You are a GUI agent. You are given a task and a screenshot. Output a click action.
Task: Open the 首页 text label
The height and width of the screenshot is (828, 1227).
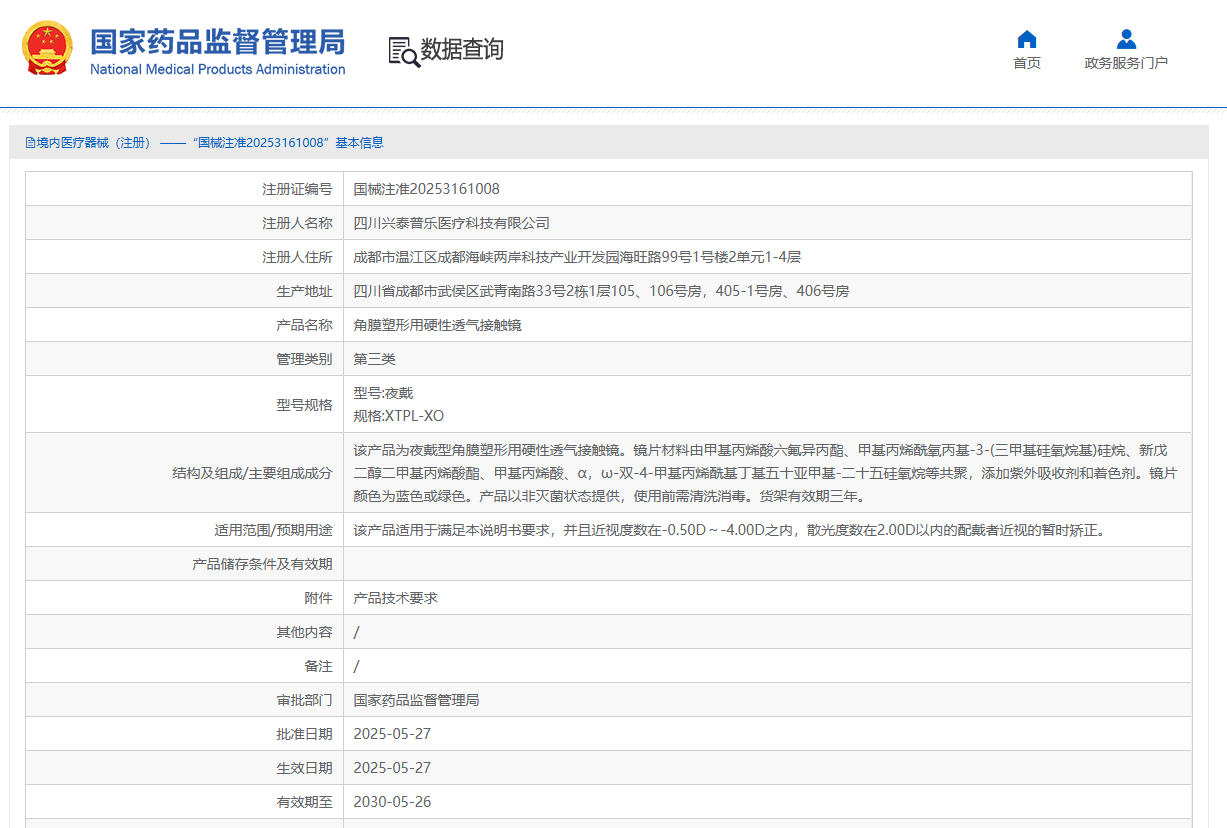[1026, 63]
